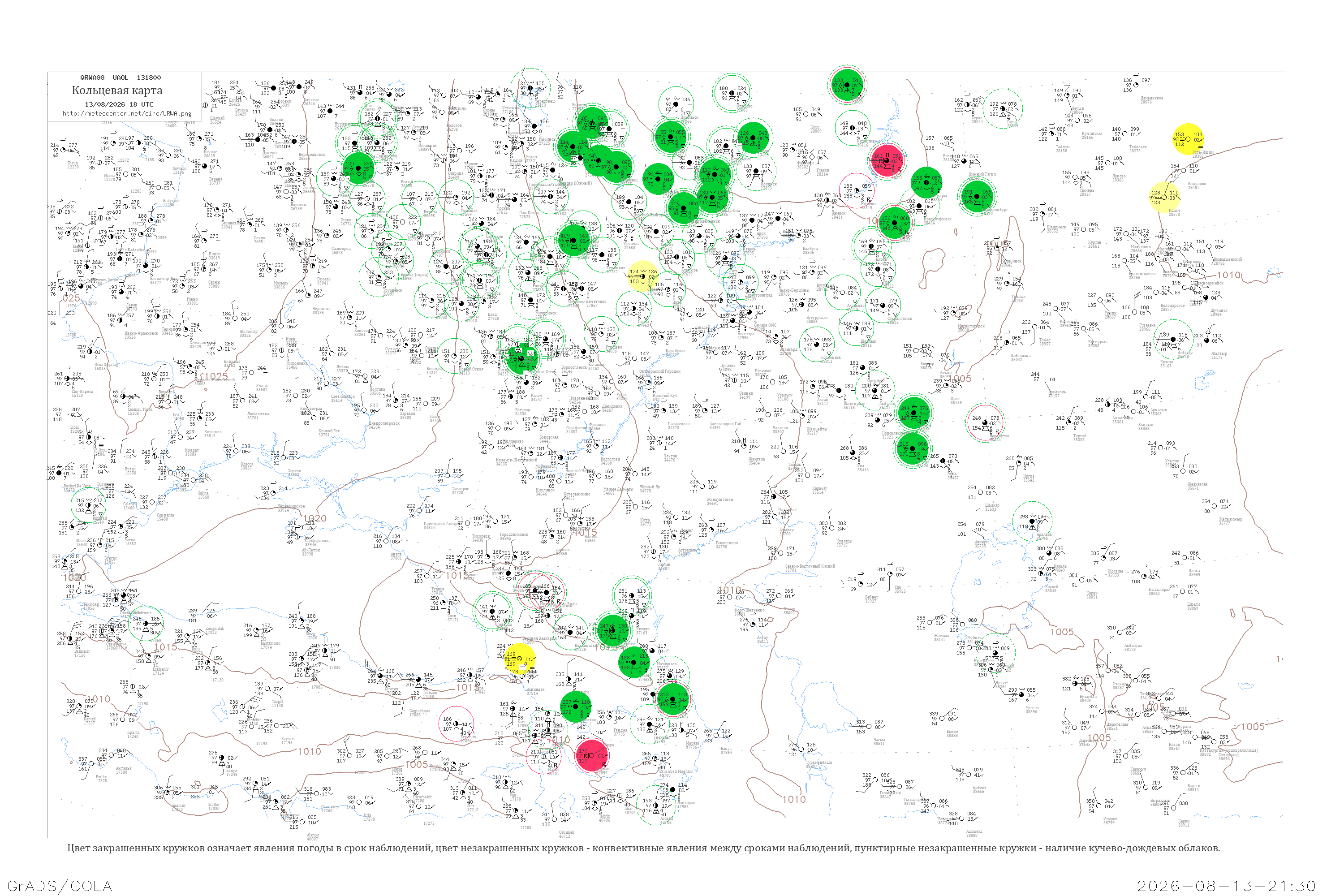The image size is (1344, 896).
Task: Click the "Гомель 33041" station label
Action: [x=323, y=281]
